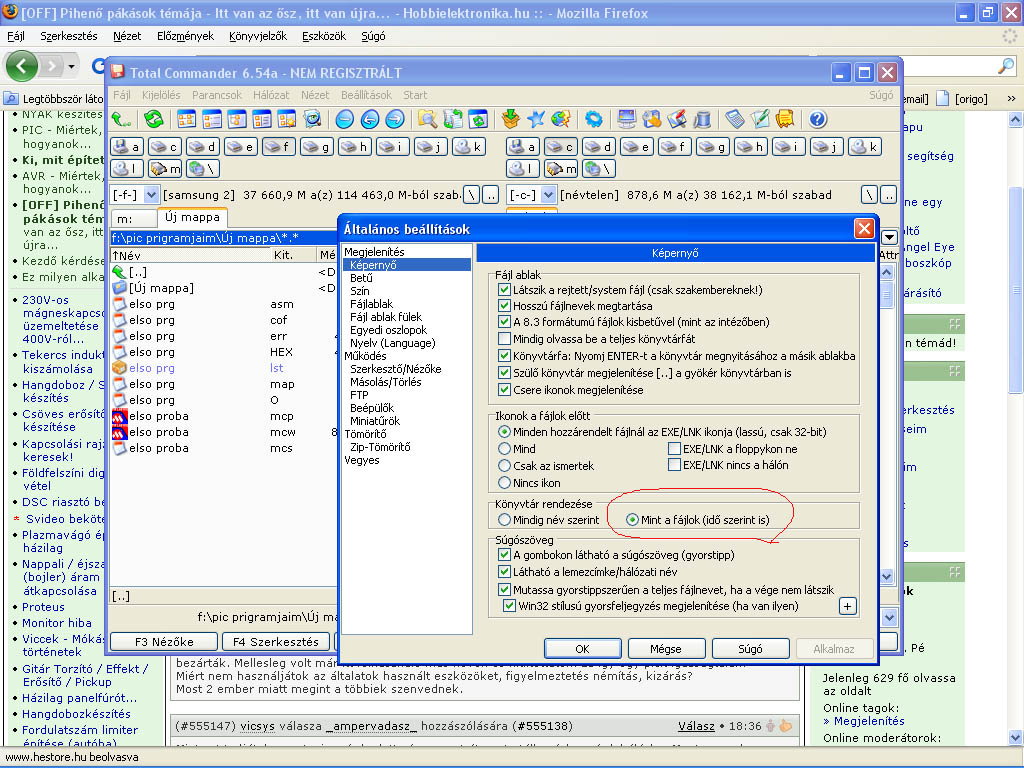Open the left panel [-f-] drive dropdown

click(x=152, y=195)
